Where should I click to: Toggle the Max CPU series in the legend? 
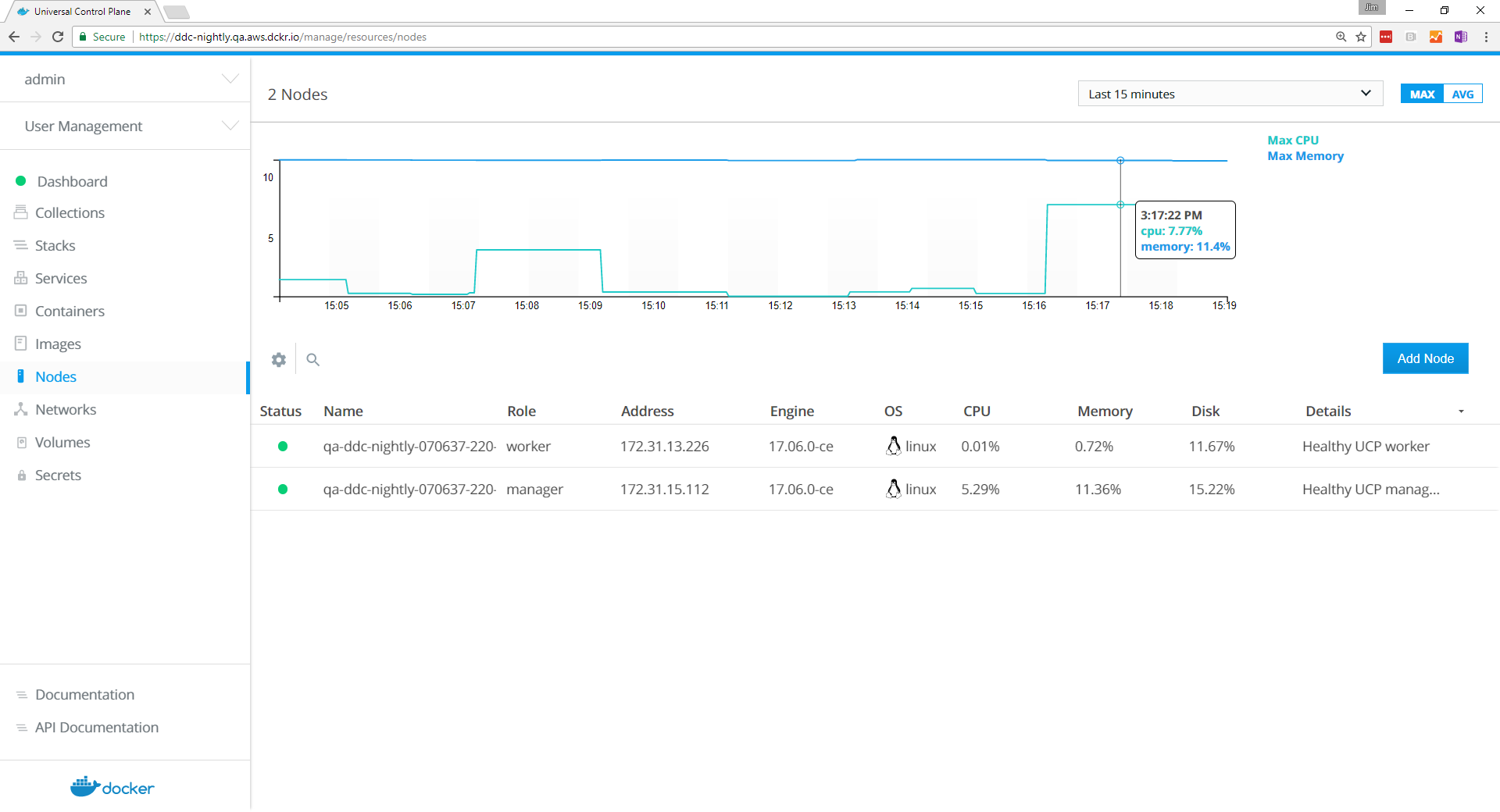click(x=1293, y=141)
